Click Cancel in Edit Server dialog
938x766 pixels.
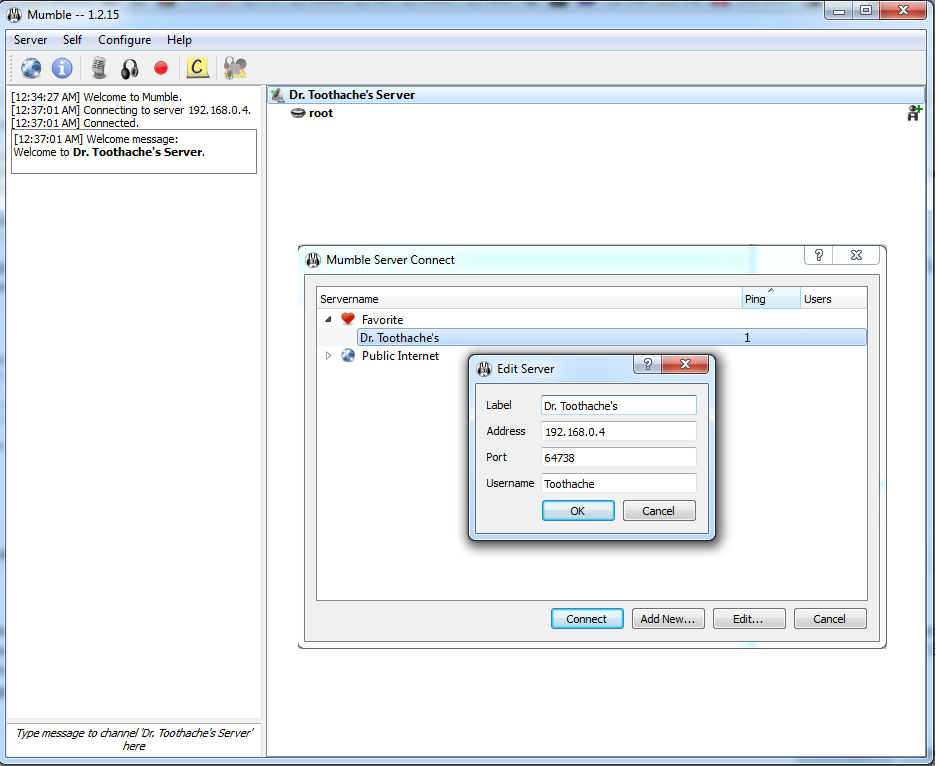(x=659, y=511)
